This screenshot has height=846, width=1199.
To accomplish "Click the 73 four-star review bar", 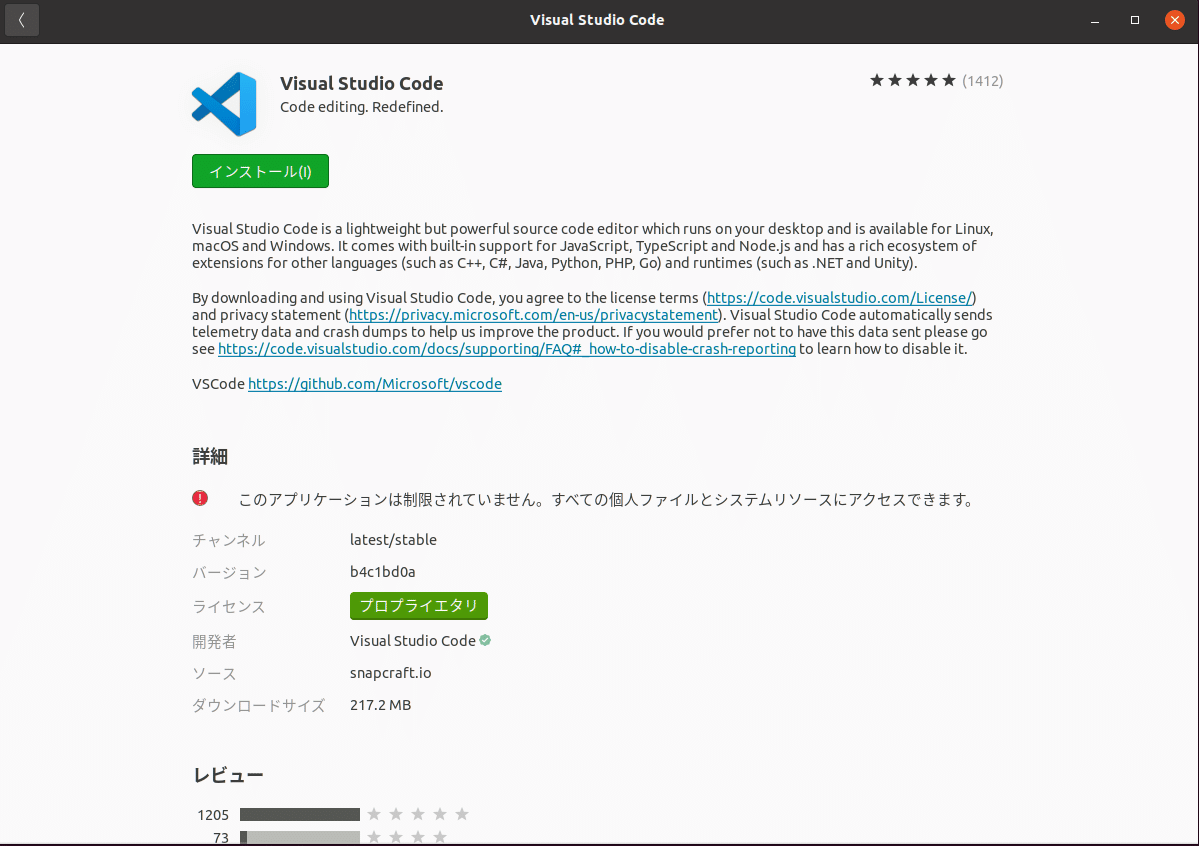I will click(x=300, y=838).
